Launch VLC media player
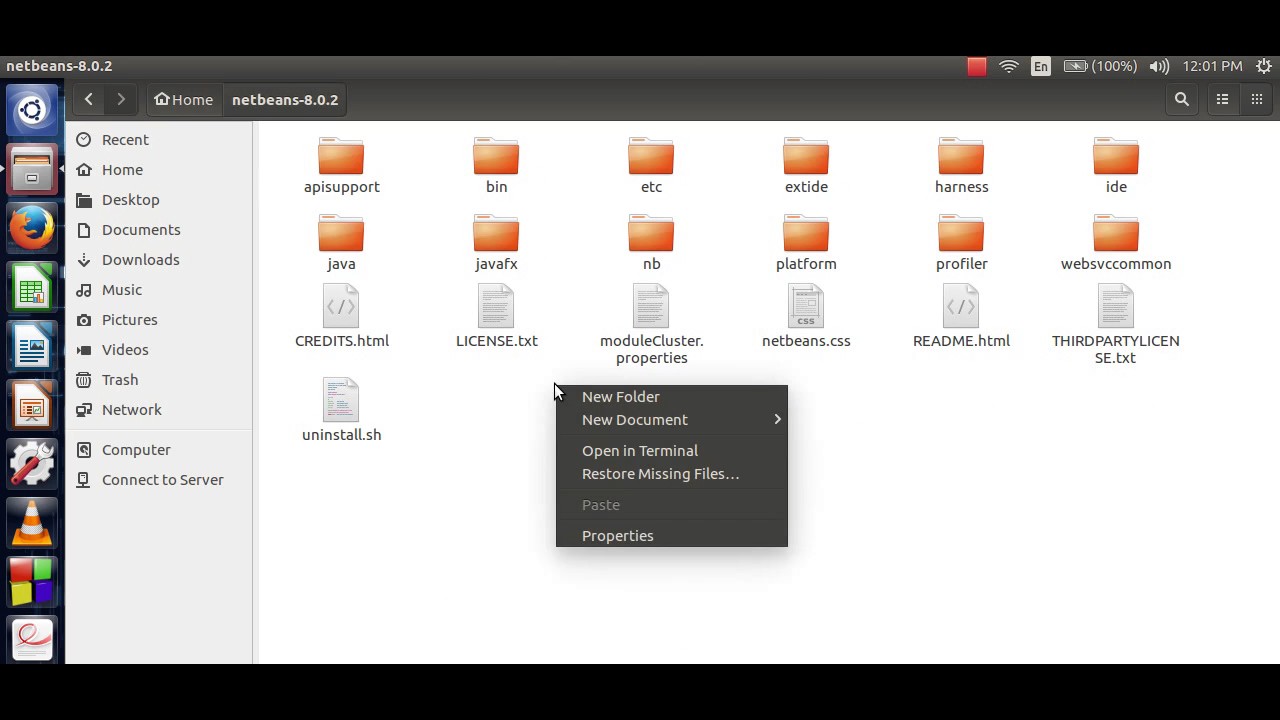Viewport: 1280px width, 720px height. (x=32, y=523)
